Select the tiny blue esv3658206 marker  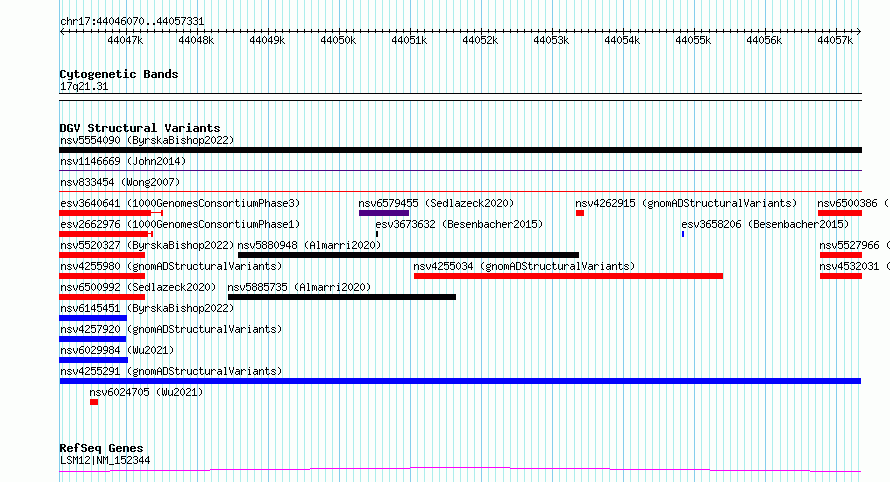coord(683,234)
